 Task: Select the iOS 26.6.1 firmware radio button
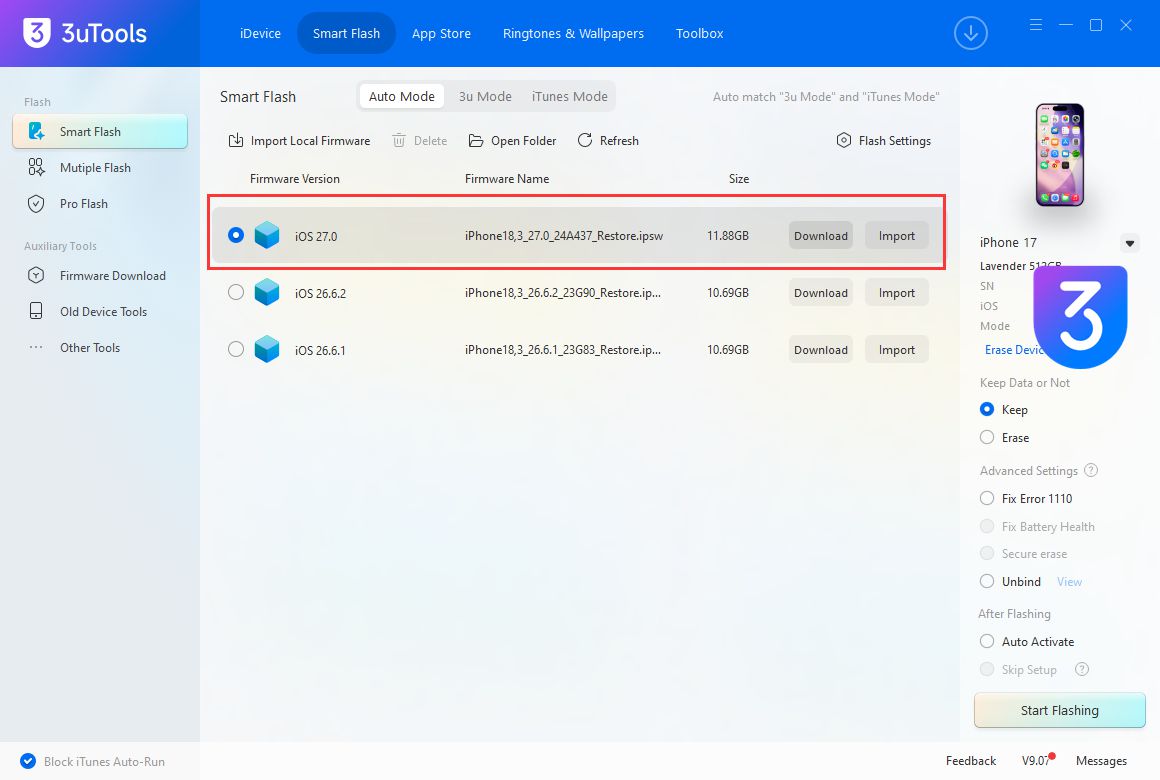(x=236, y=349)
